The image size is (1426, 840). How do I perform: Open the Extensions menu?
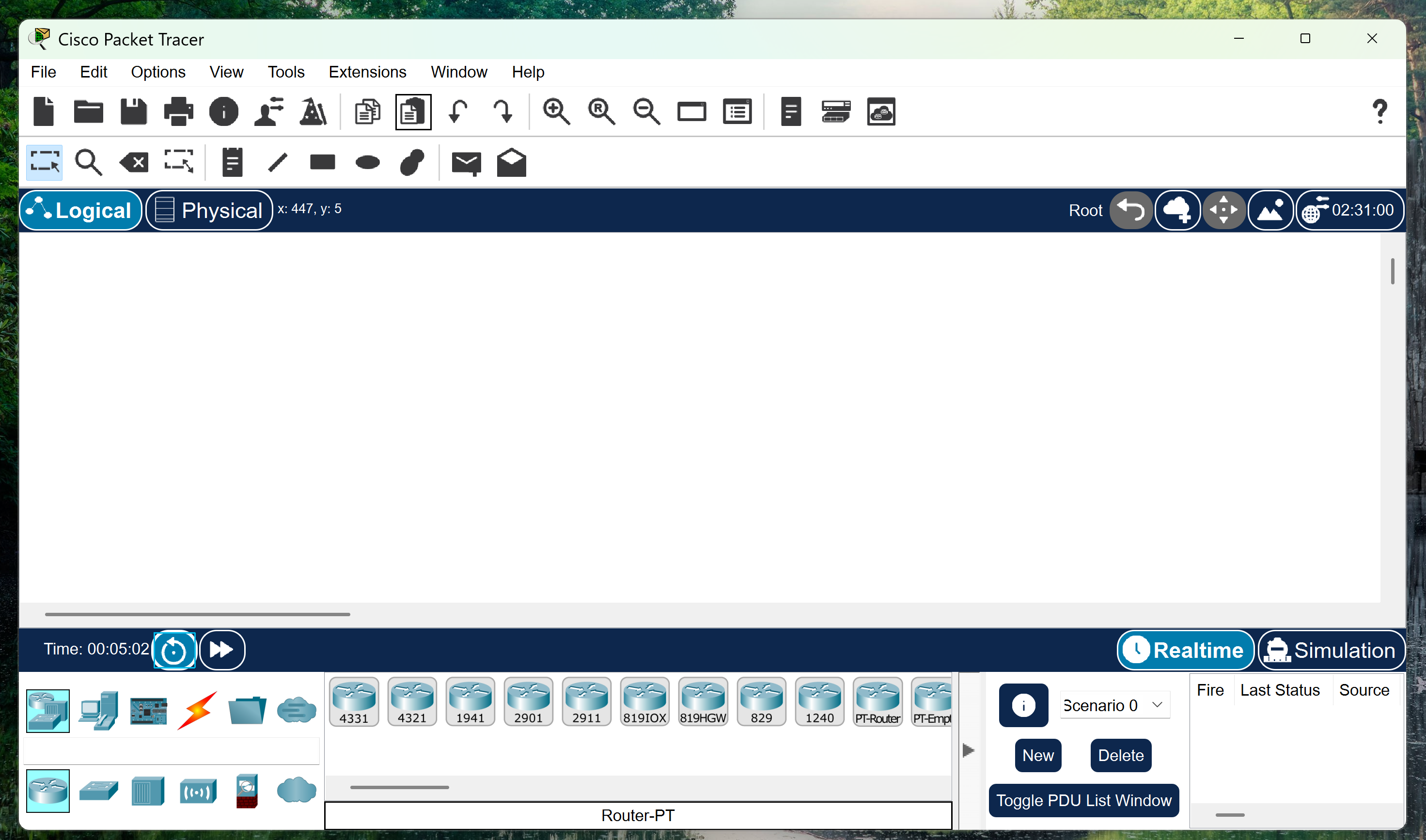(367, 72)
